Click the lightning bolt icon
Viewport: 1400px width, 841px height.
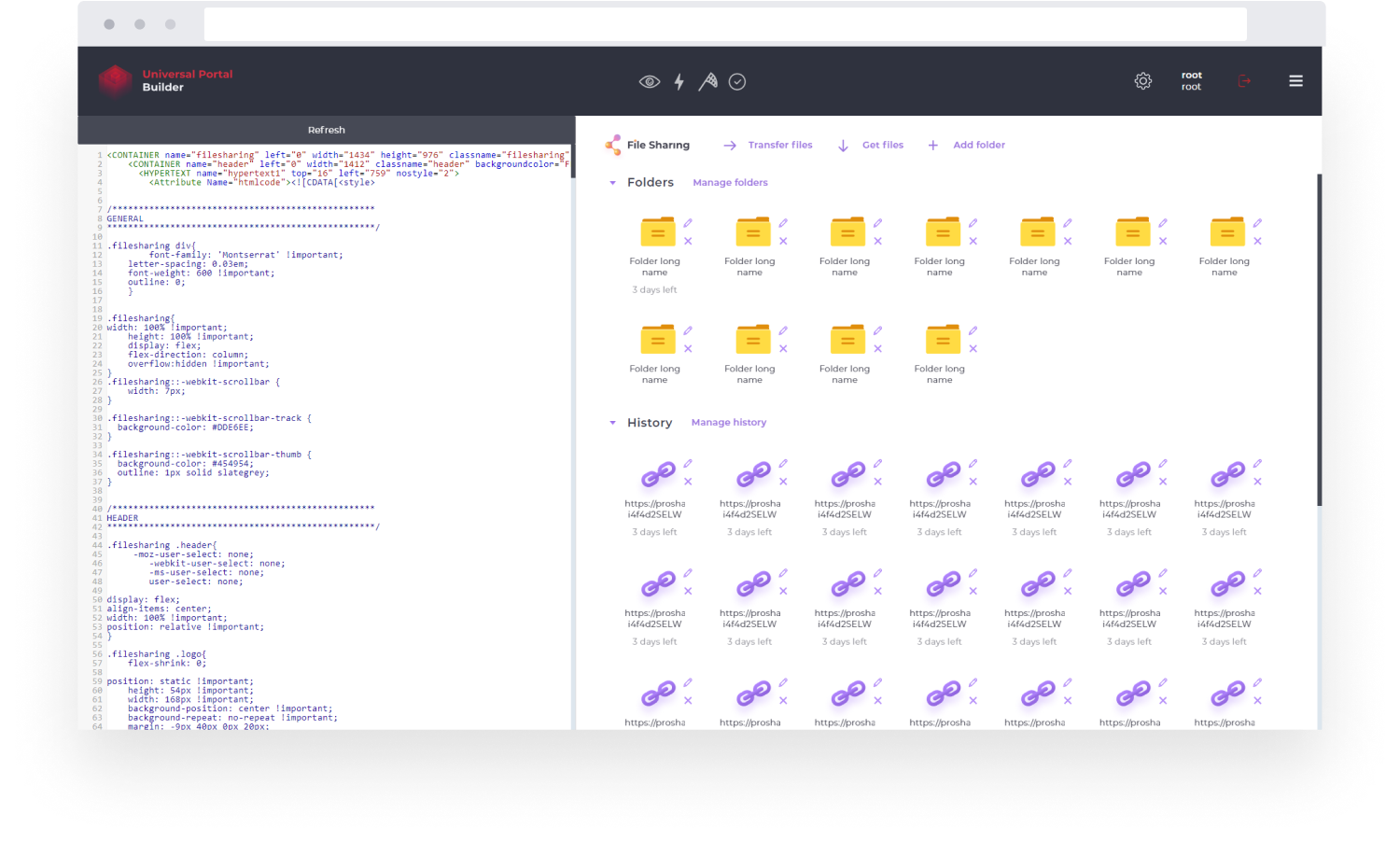(x=679, y=82)
